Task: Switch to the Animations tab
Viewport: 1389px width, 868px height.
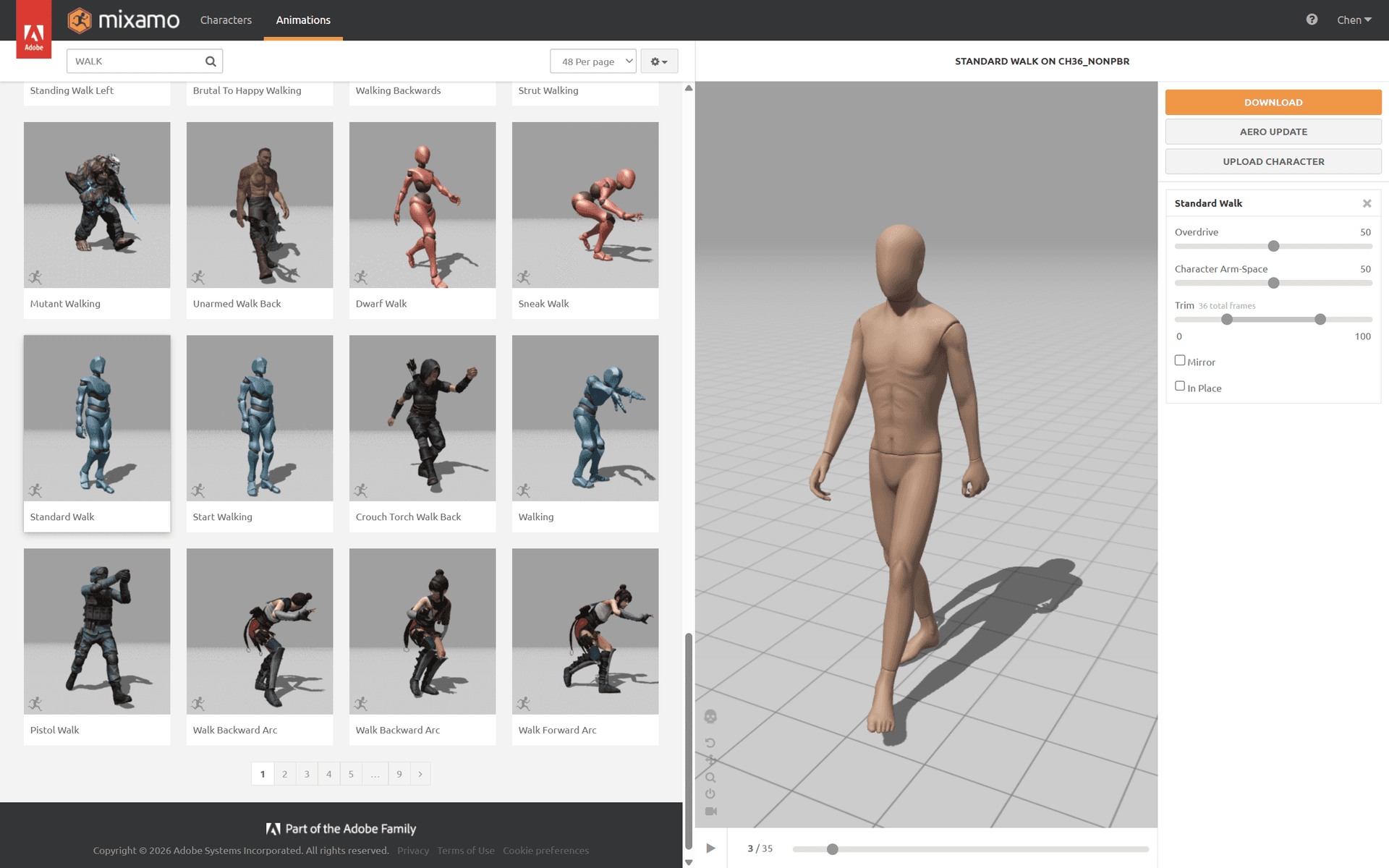Action: pyautogui.click(x=302, y=20)
